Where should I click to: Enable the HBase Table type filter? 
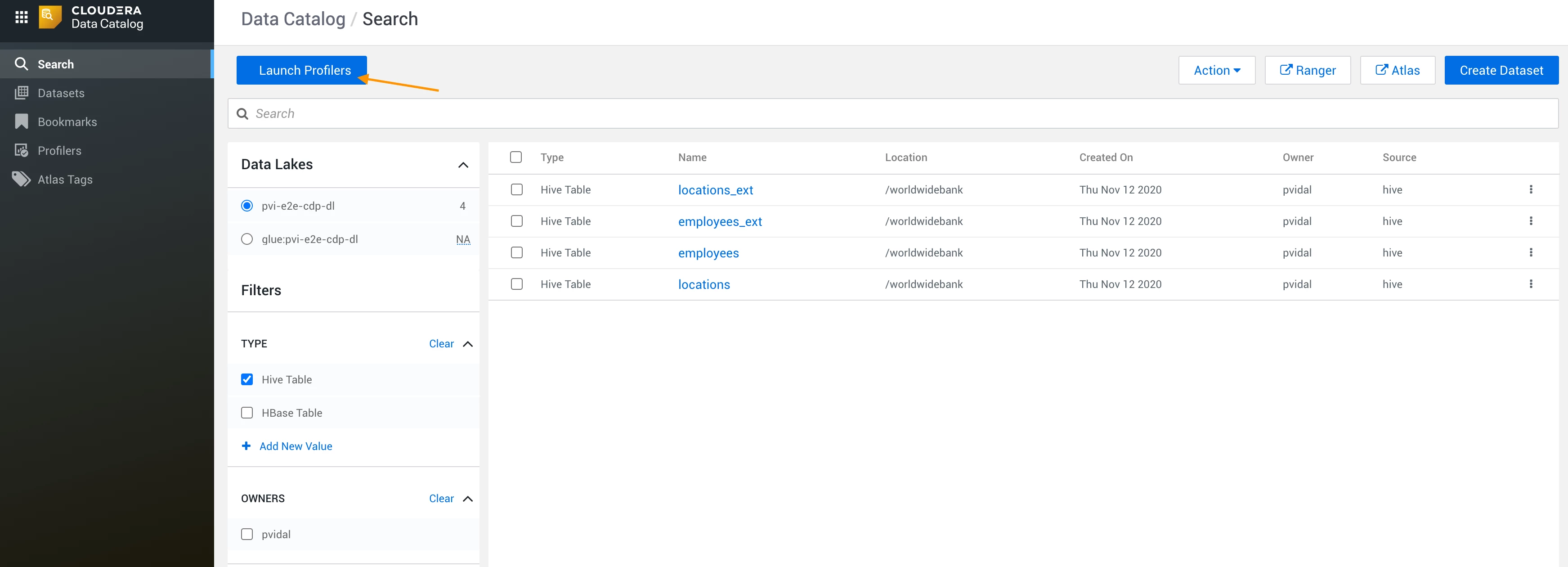point(246,413)
